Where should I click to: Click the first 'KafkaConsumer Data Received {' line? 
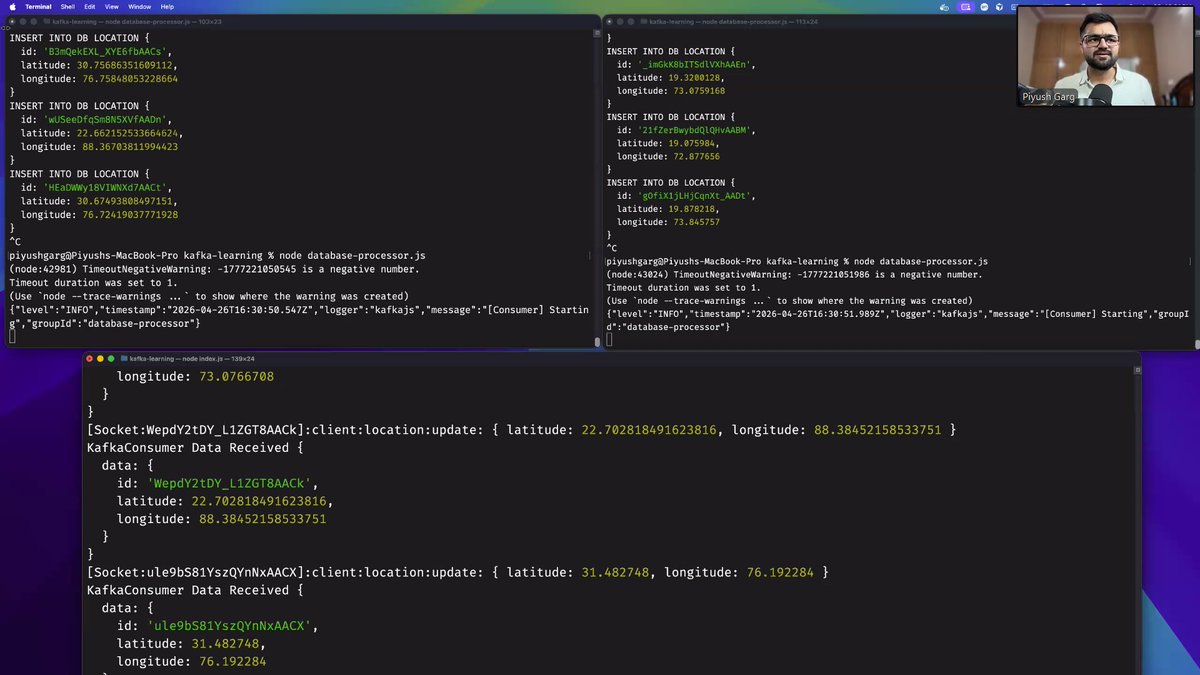point(195,448)
